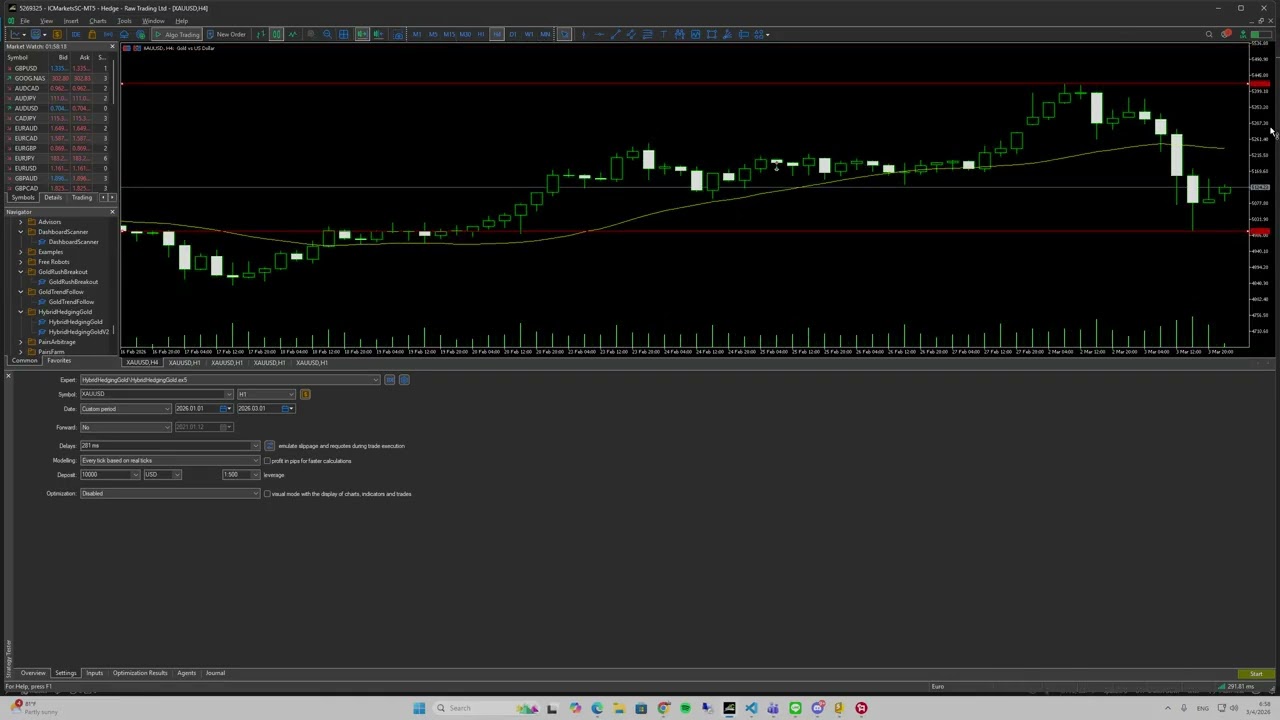Viewport: 1280px width, 720px height.
Task: Zoom in on the chart
Action: pos(310,34)
